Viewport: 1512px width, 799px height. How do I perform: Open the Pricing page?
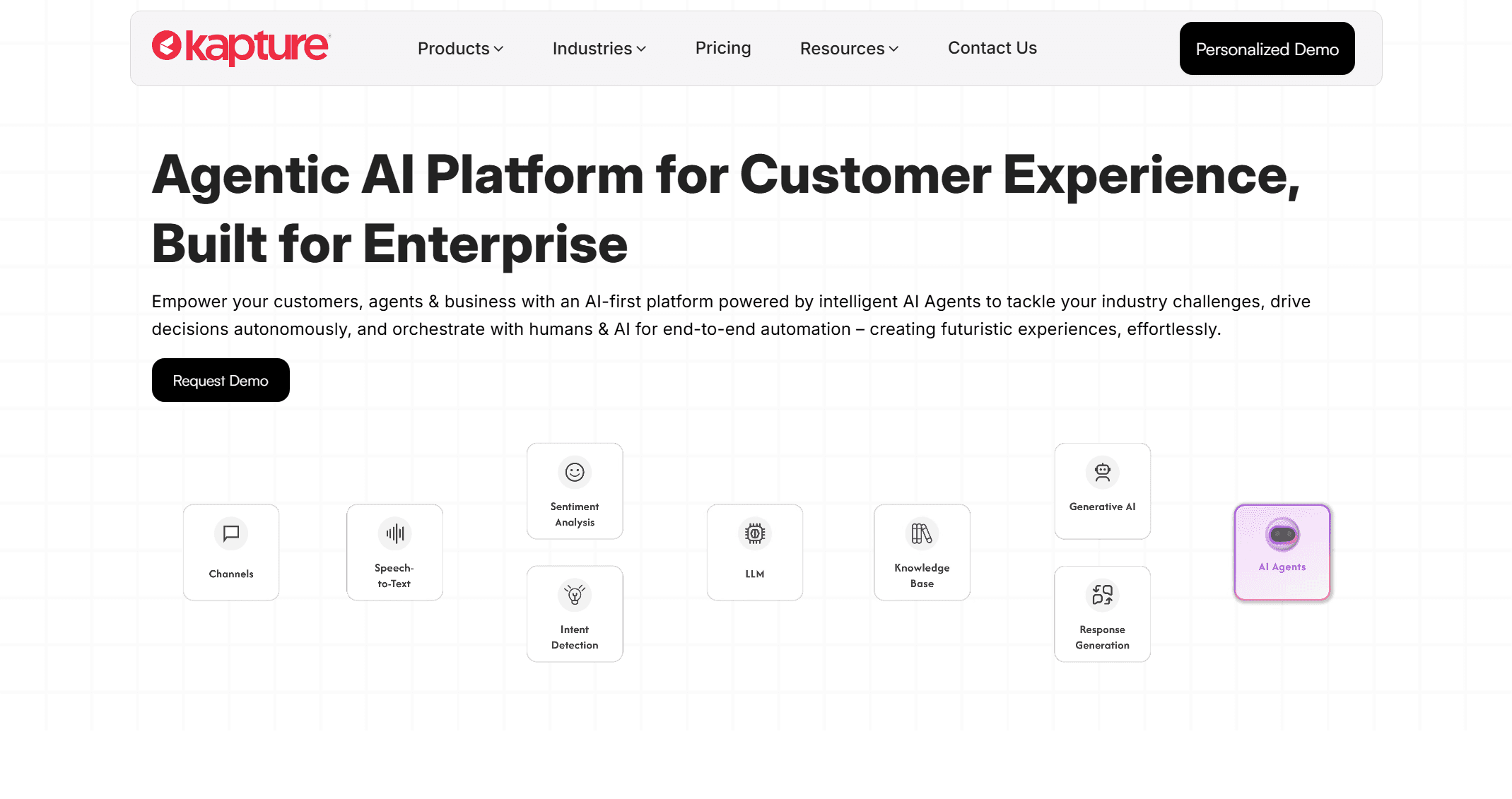click(x=722, y=48)
